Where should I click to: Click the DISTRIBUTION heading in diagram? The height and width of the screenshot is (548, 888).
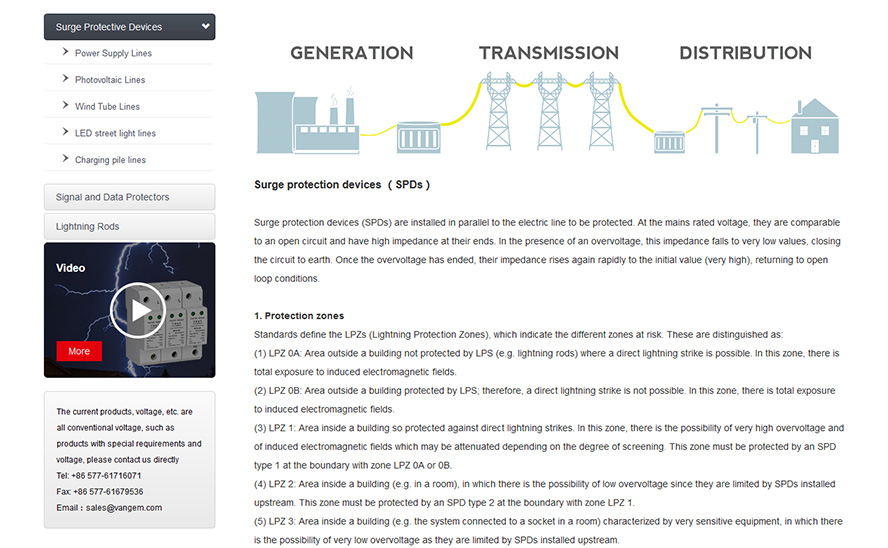point(745,53)
